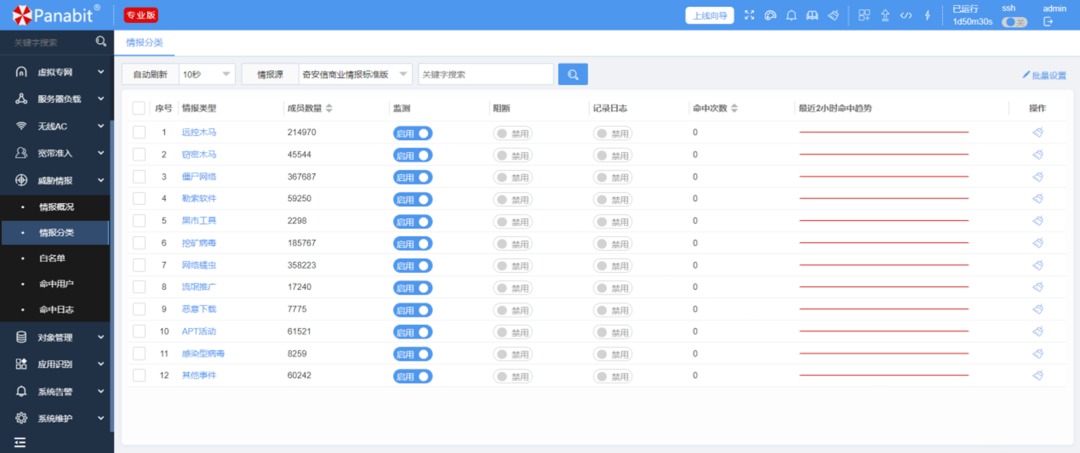Expand the 应用识别 sidebar menu
Viewport: 1080px width, 453px height.
56,364
